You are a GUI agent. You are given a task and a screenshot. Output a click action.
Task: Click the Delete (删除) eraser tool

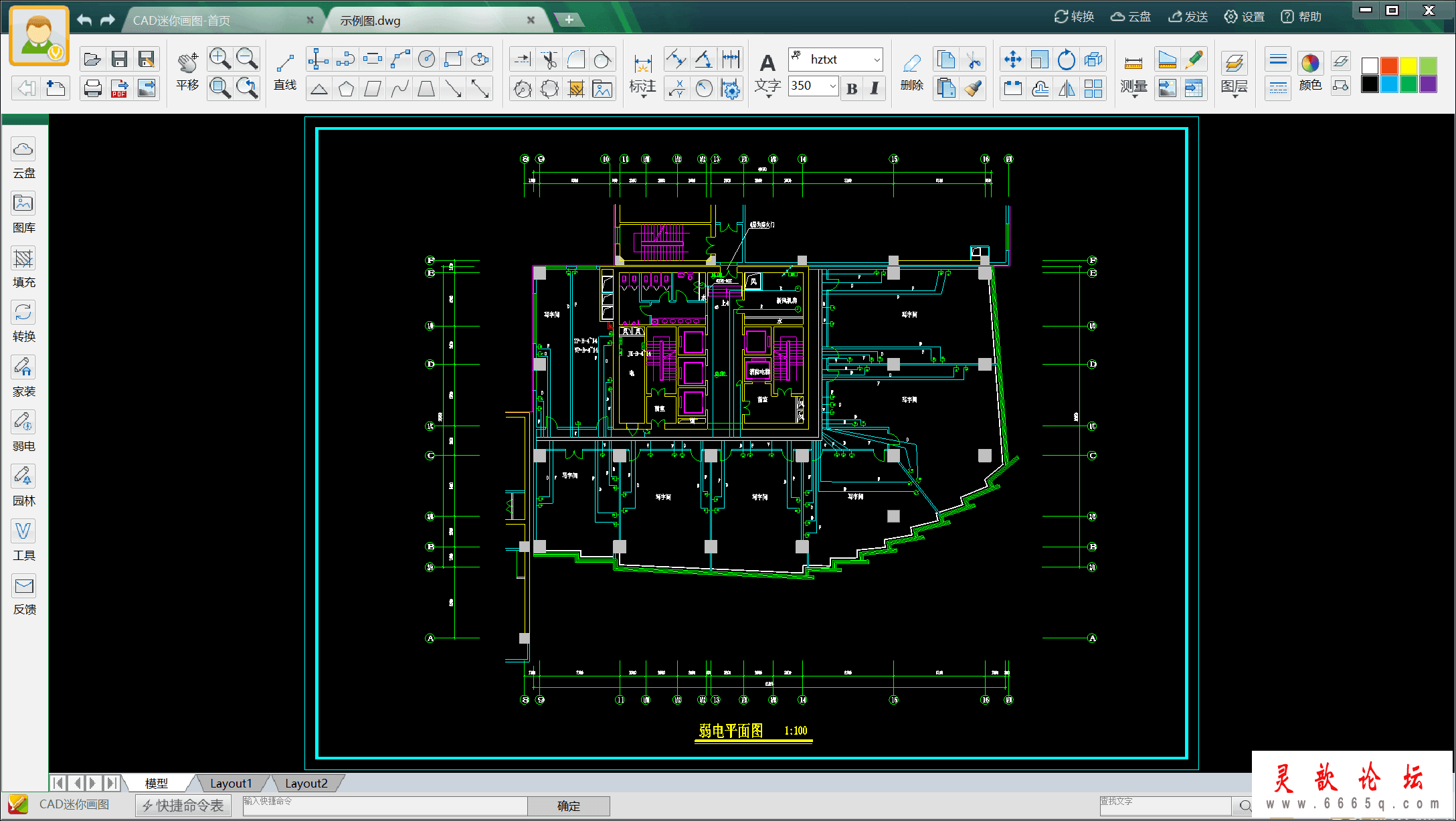click(x=911, y=72)
